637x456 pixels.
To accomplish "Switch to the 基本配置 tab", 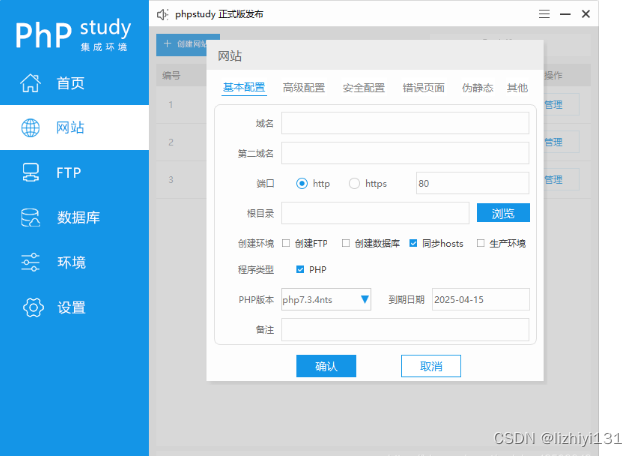I will tap(244, 87).
